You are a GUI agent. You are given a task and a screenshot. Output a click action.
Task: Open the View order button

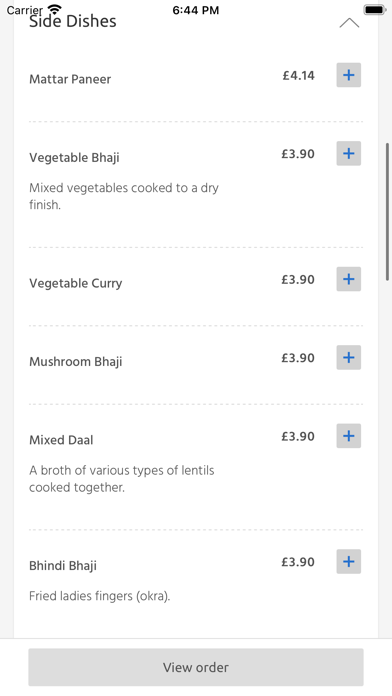[196, 667]
